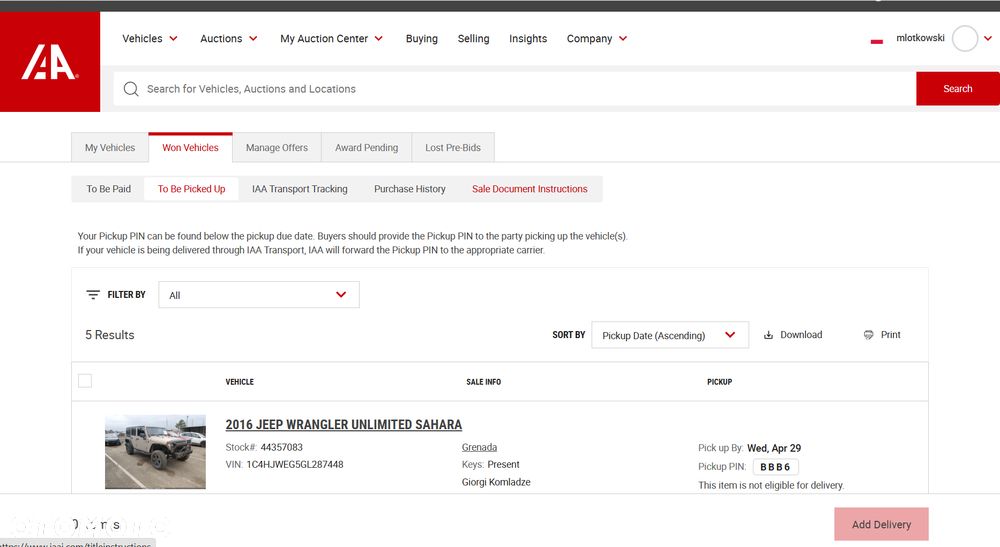Image resolution: width=1000 pixels, height=547 pixels.
Task: Click the Print text label
Action: (x=890, y=335)
